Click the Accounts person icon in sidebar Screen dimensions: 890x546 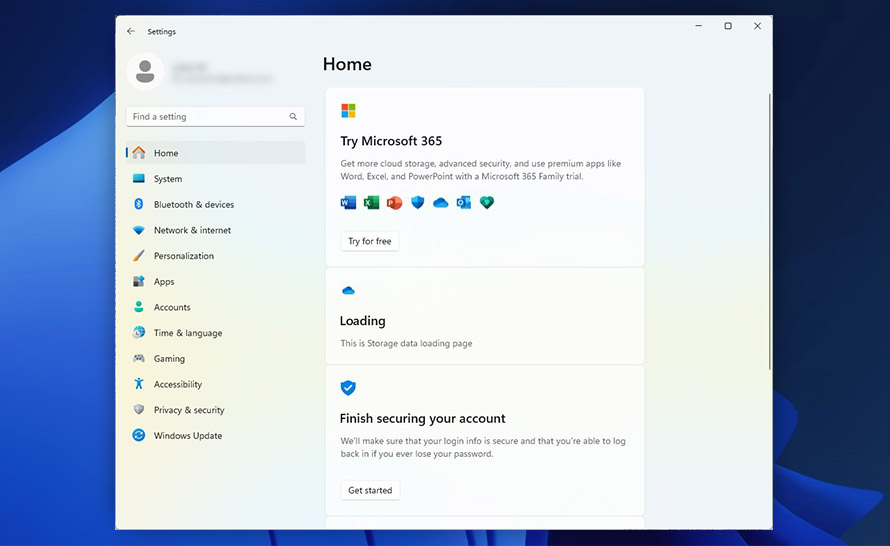pos(138,306)
